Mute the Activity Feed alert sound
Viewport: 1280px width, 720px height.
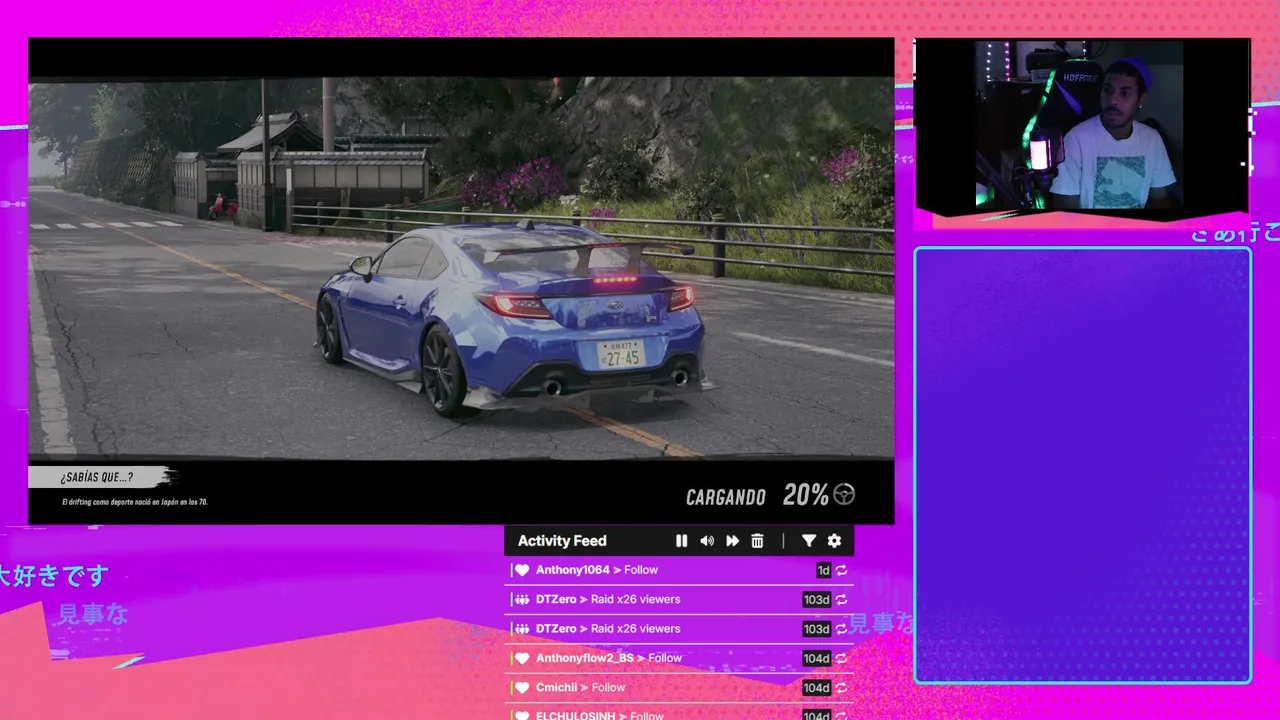[x=707, y=541]
